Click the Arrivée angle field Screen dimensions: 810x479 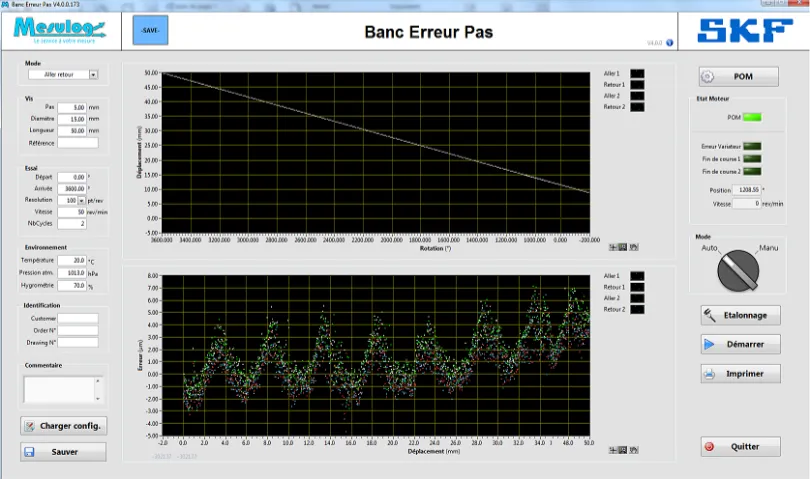click(71, 189)
